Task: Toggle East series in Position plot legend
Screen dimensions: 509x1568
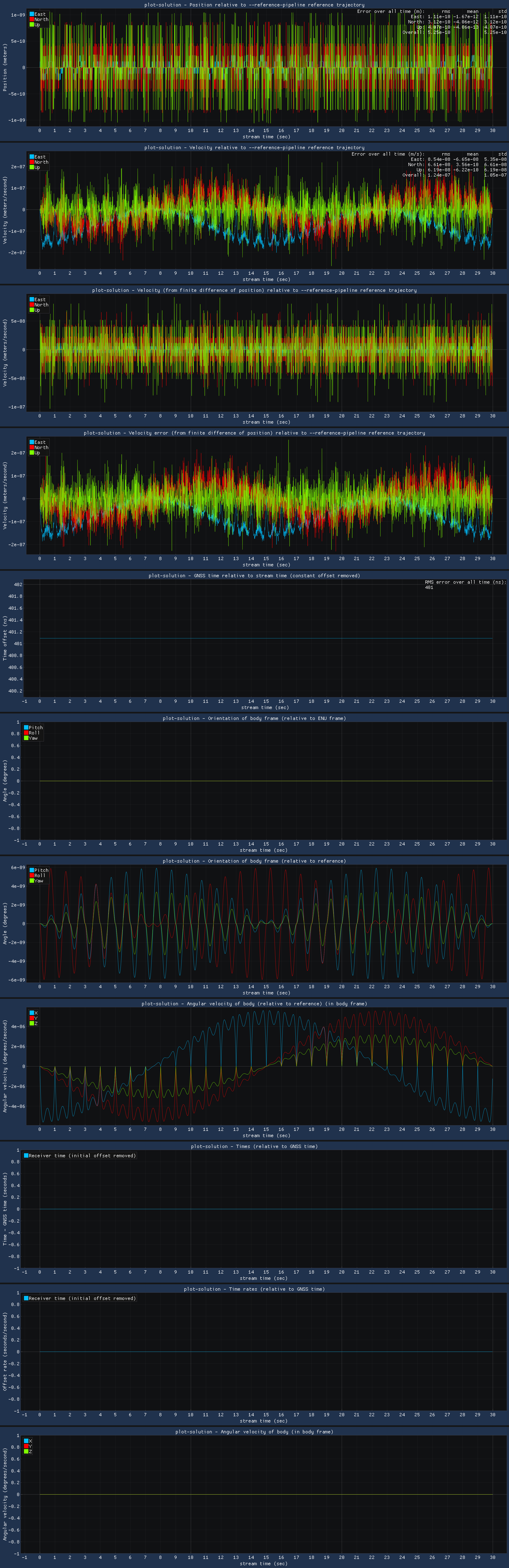Action: 38,14
